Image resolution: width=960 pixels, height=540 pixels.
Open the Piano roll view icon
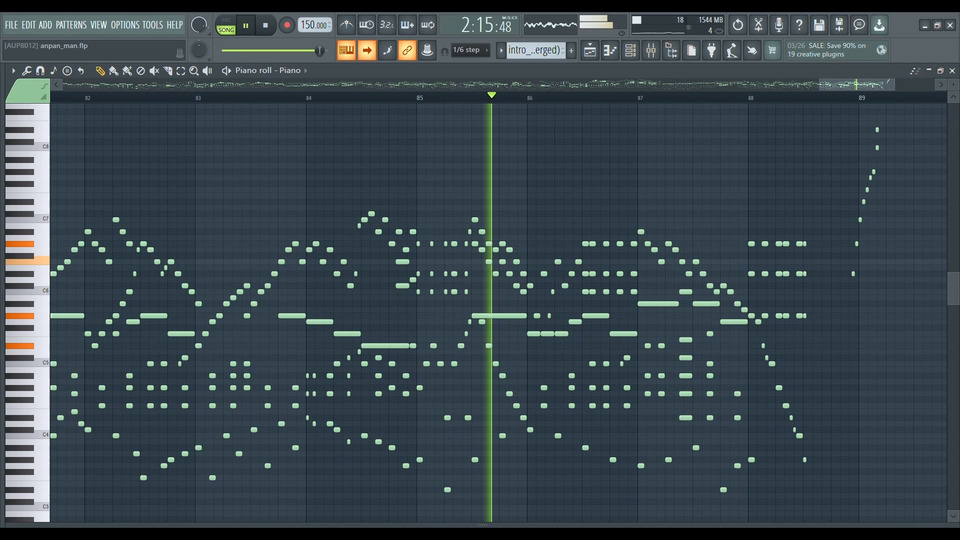(x=610, y=51)
